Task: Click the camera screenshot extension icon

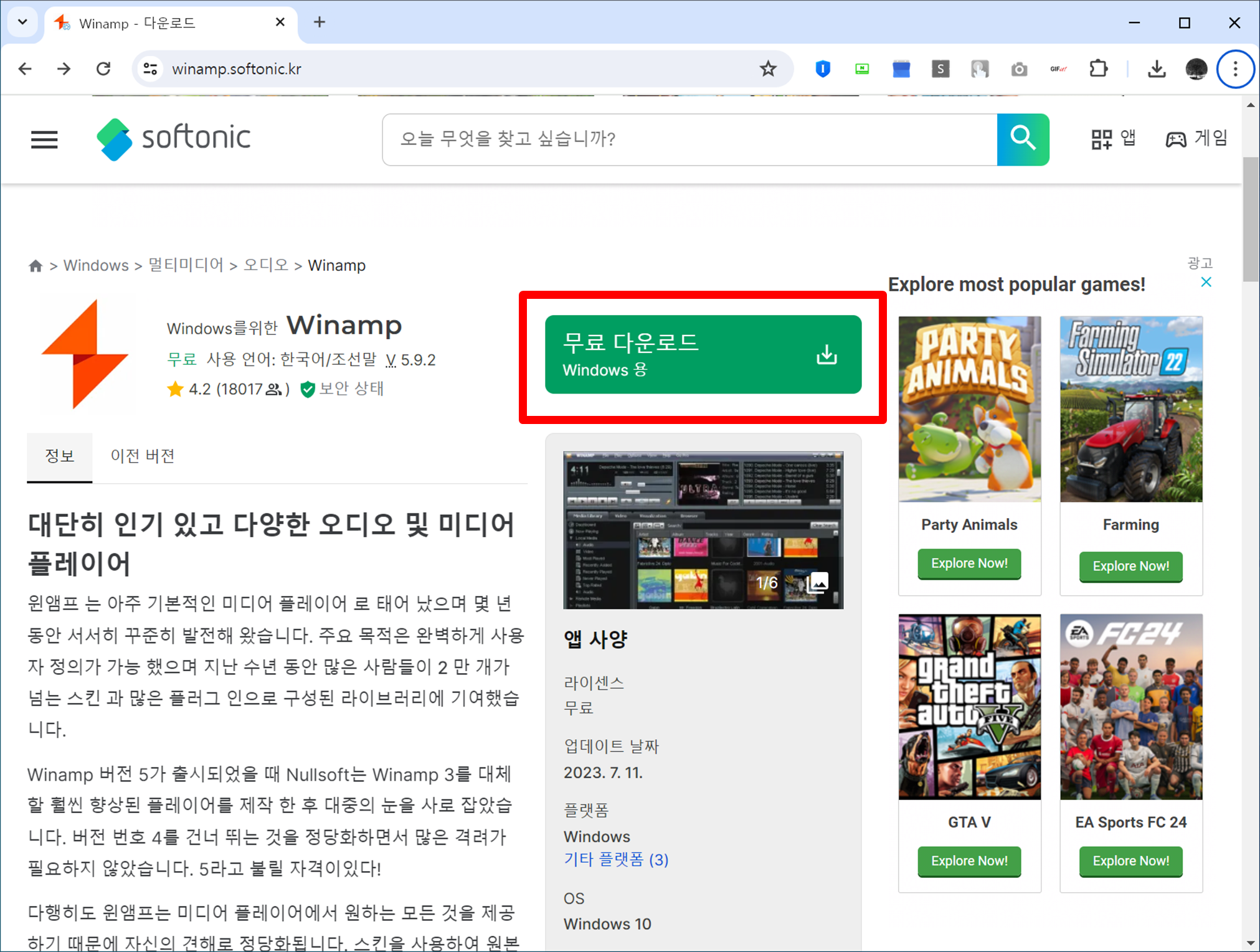Action: tap(1019, 68)
